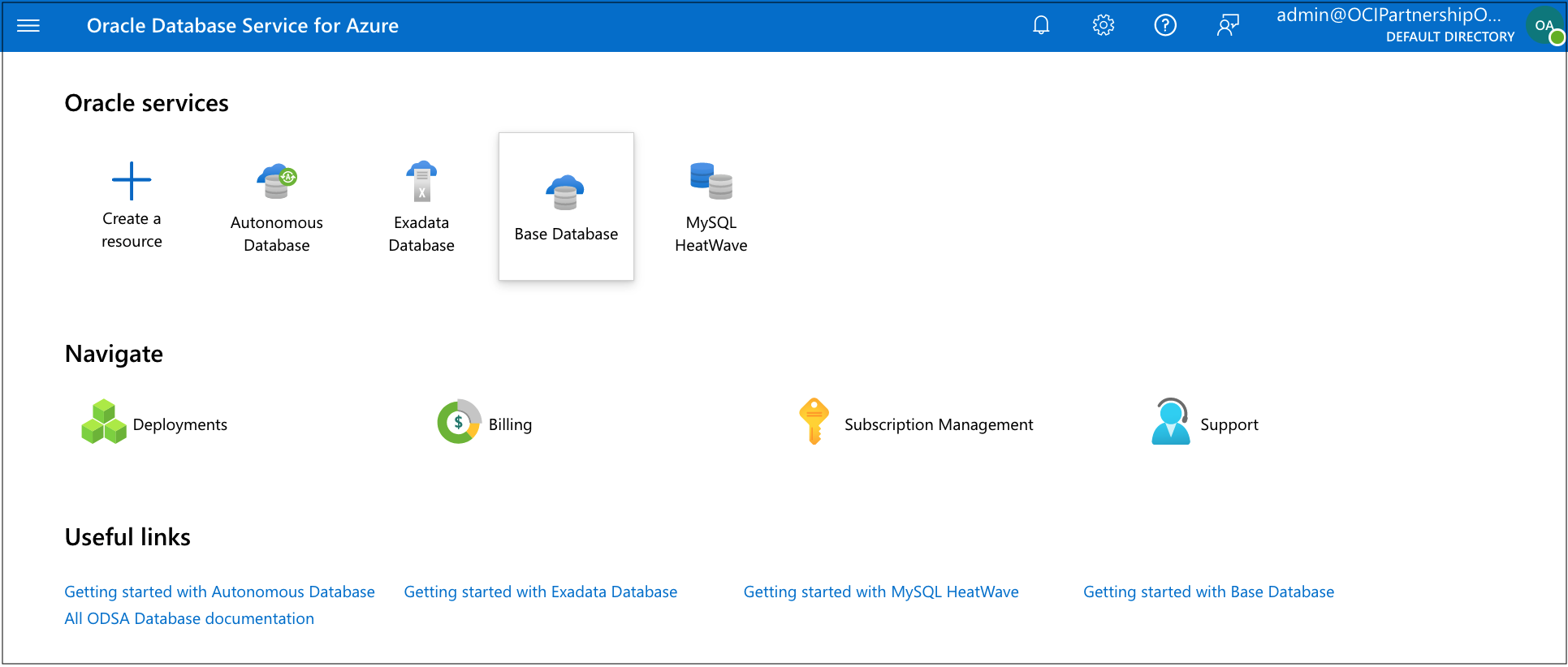
Task: Open the OA account avatar
Action: point(1544,26)
